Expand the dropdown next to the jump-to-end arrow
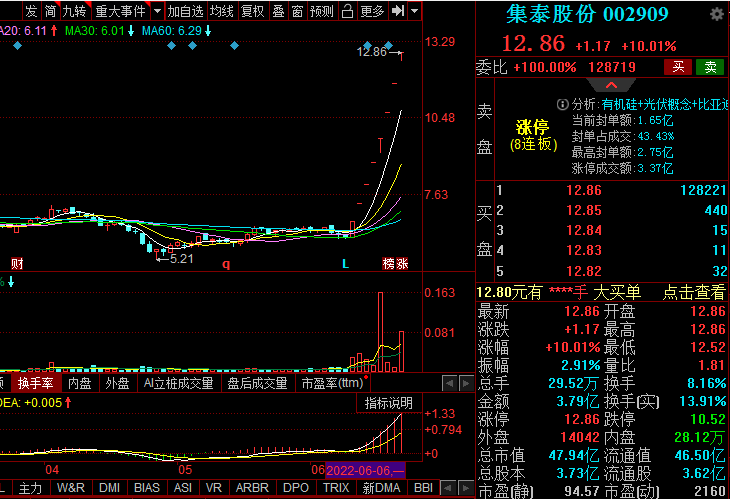This screenshot has width=730, height=499. click(414, 11)
